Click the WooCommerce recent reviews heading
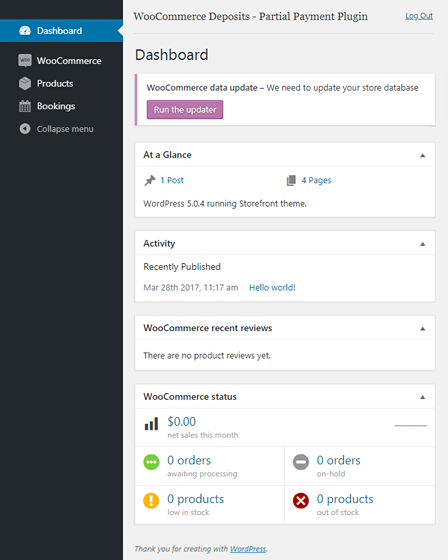The width and height of the screenshot is (448, 560). coord(208,328)
